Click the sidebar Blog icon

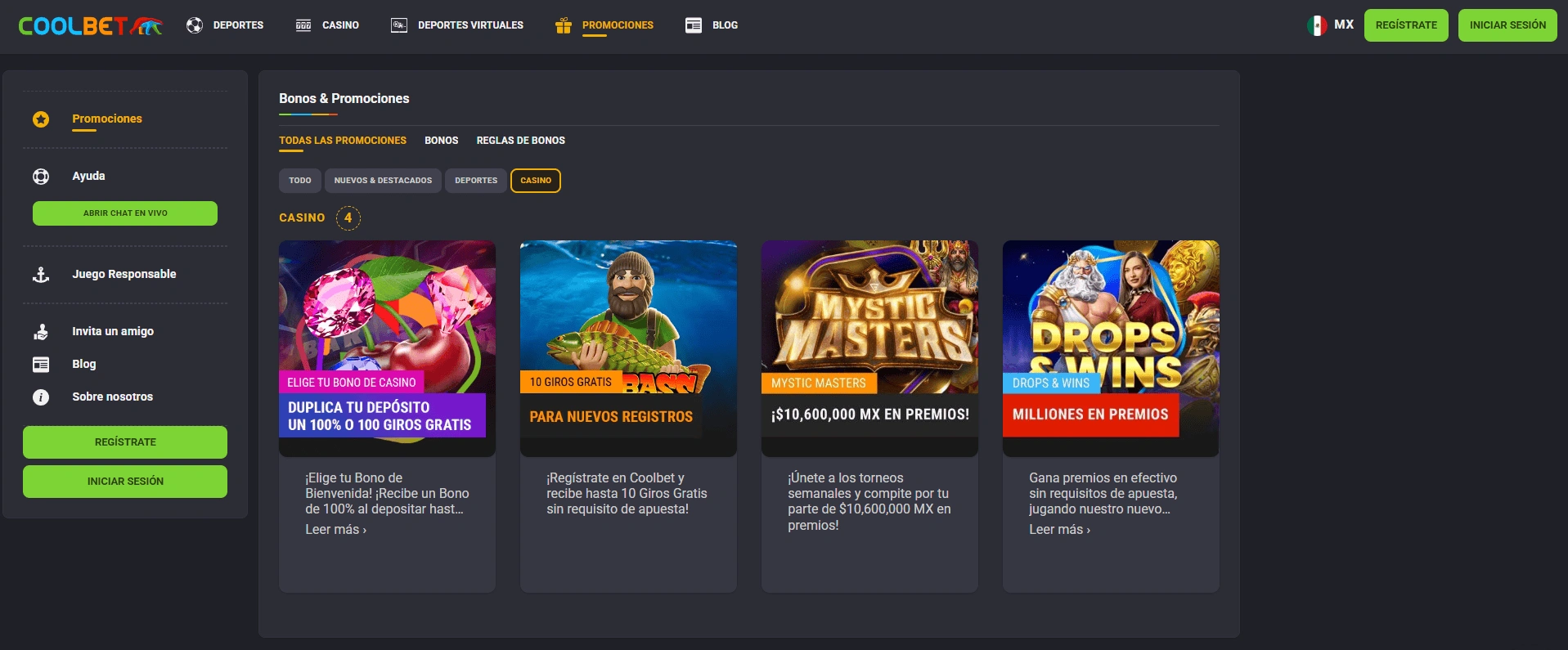tap(41, 365)
